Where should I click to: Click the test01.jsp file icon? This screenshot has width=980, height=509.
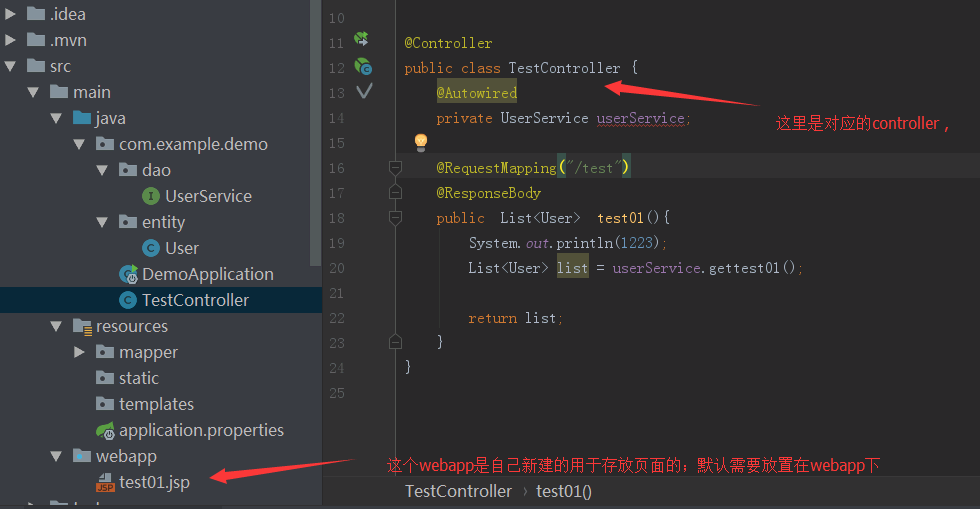click(105, 482)
